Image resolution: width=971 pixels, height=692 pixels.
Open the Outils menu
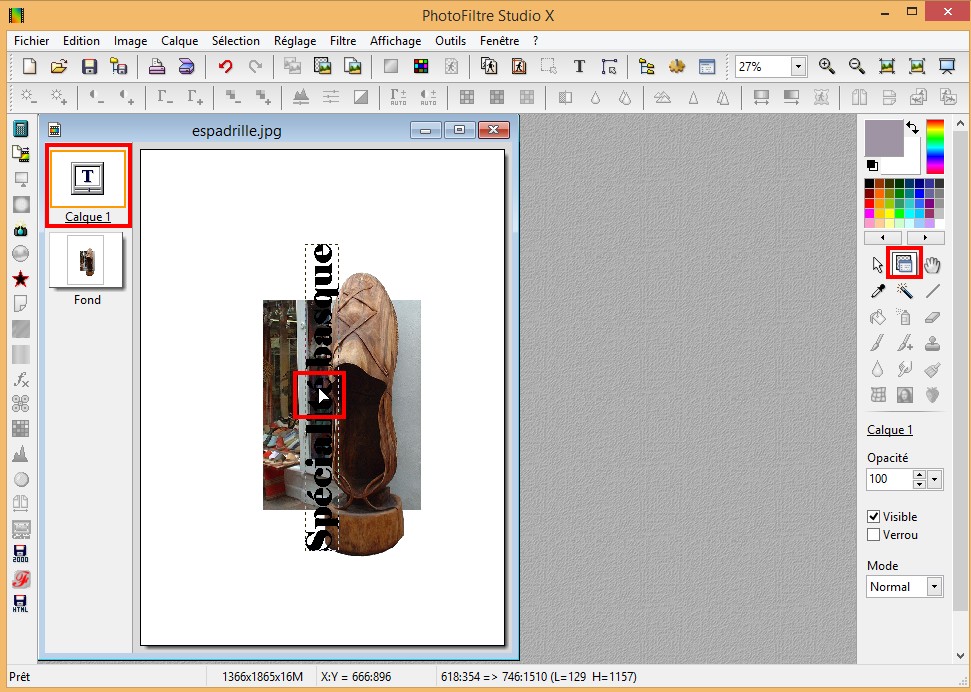click(x=450, y=41)
